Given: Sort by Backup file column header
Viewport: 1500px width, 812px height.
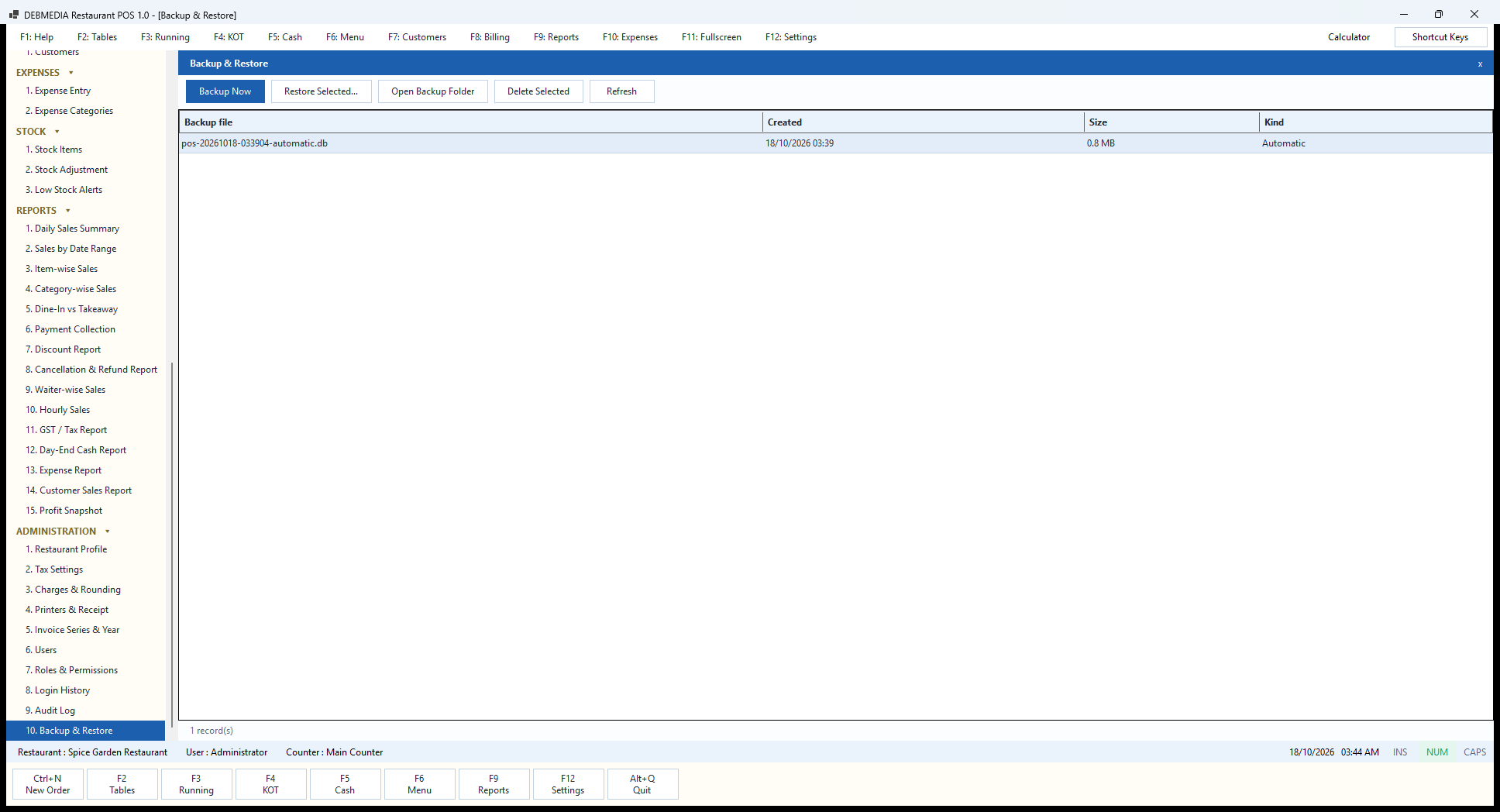Looking at the screenshot, I should tap(471, 122).
